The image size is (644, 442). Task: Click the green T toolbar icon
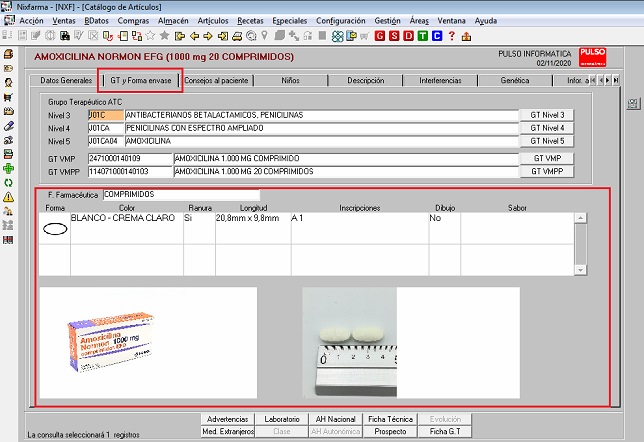(x=423, y=36)
